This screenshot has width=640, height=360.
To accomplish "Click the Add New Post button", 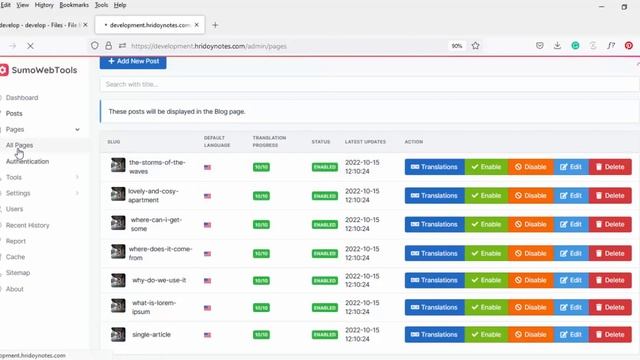I will (133, 61).
